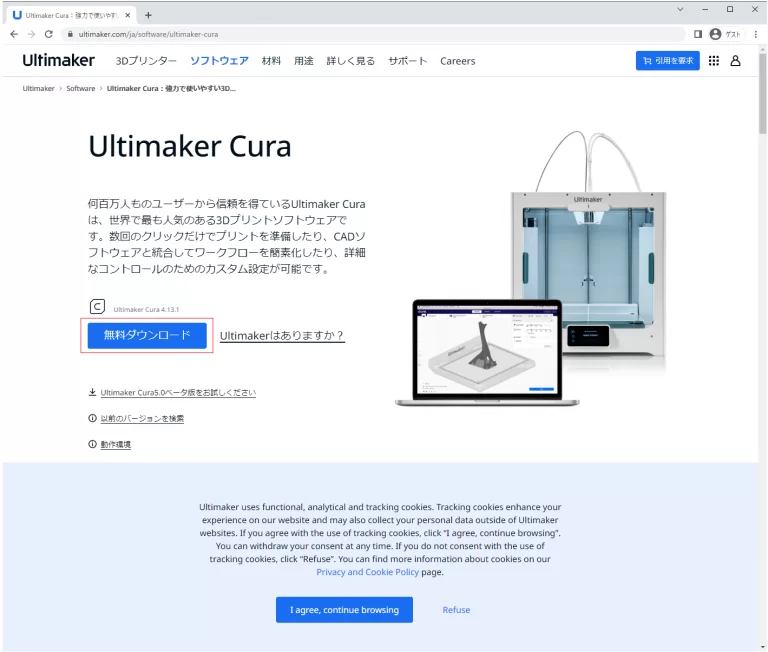Screen dimensions: 768x652
Task: Click the browser reload page icon
Action: [x=49, y=34]
